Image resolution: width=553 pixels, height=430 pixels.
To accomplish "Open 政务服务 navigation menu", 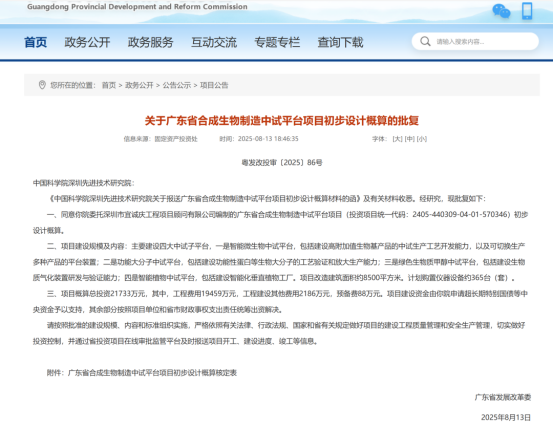I will point(151,42).
